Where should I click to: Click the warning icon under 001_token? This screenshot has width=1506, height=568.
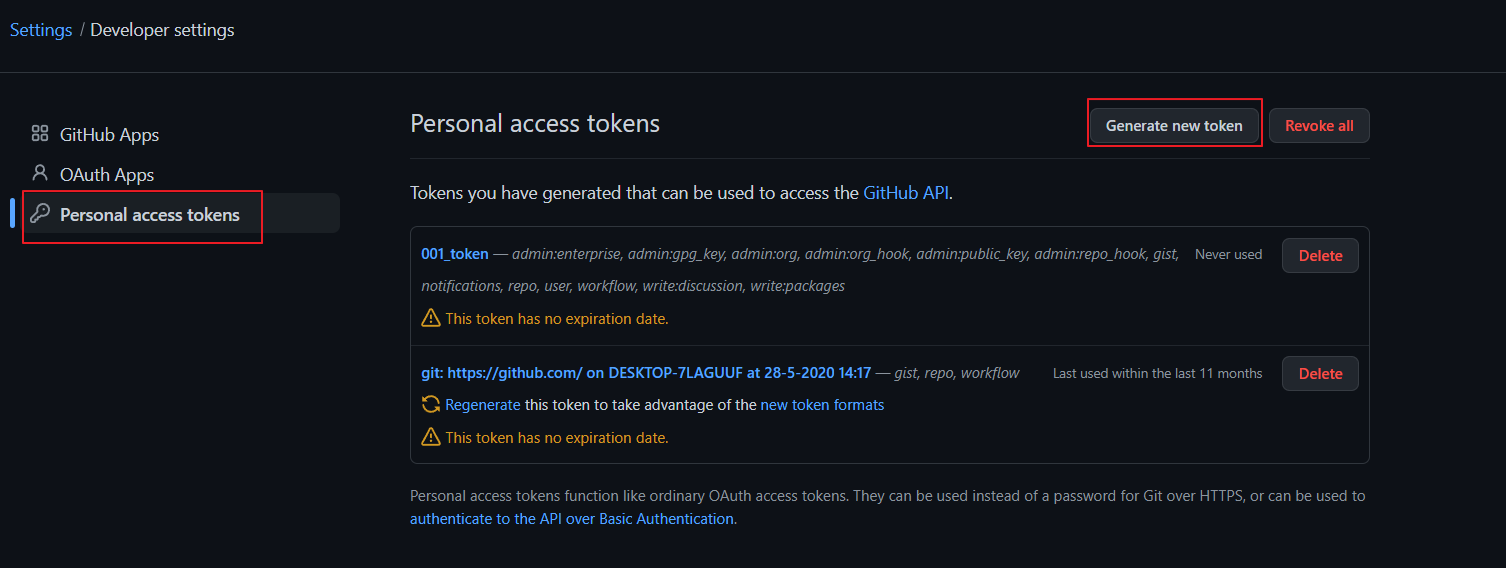[x=431, y=319]
